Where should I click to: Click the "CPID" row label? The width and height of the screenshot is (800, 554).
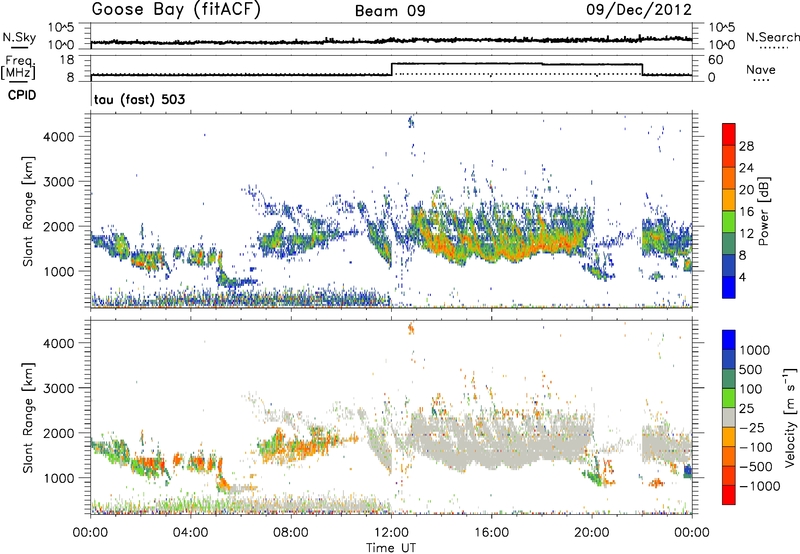22,95
